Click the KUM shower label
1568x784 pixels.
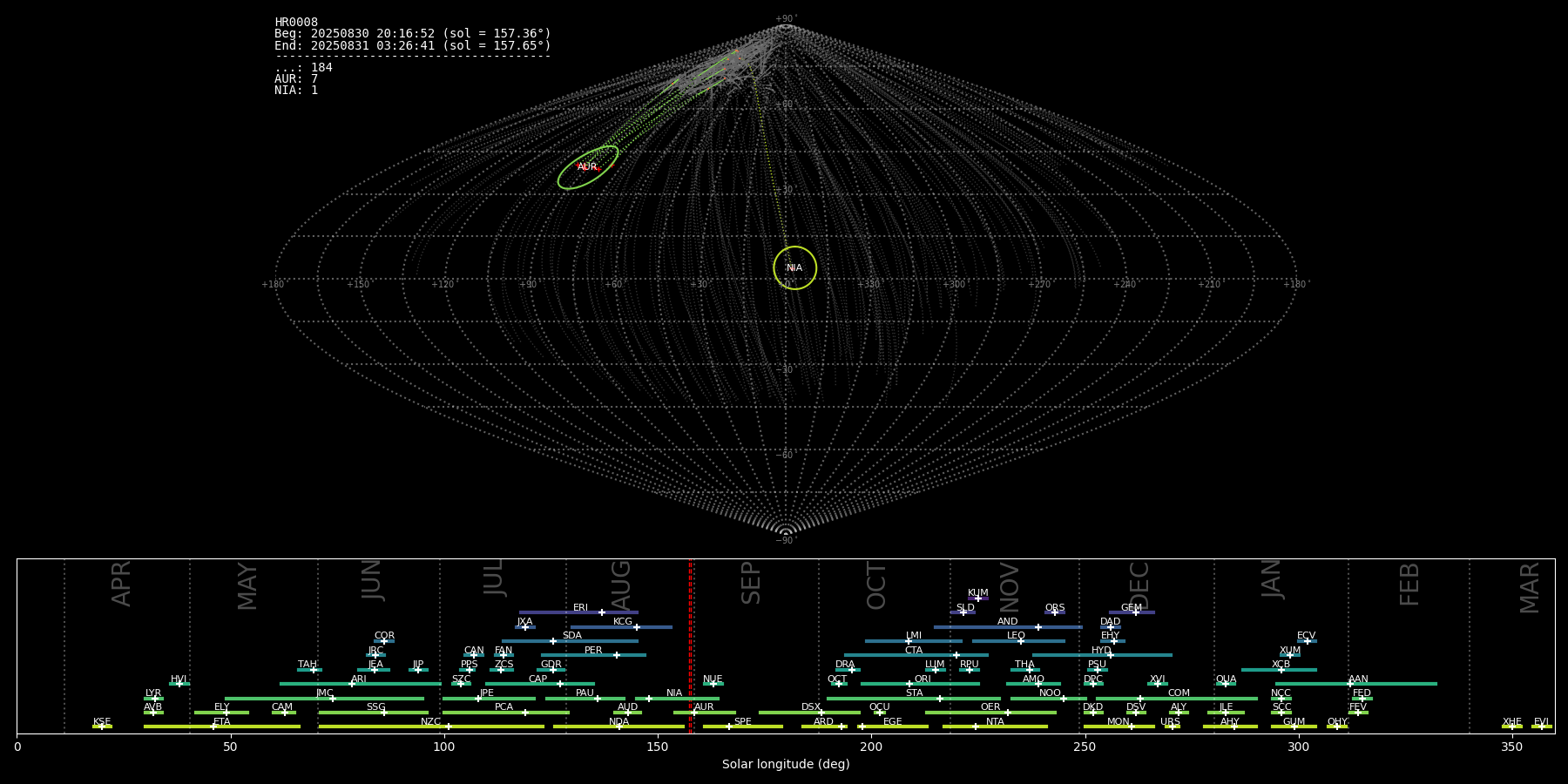[x=978, y=593]
